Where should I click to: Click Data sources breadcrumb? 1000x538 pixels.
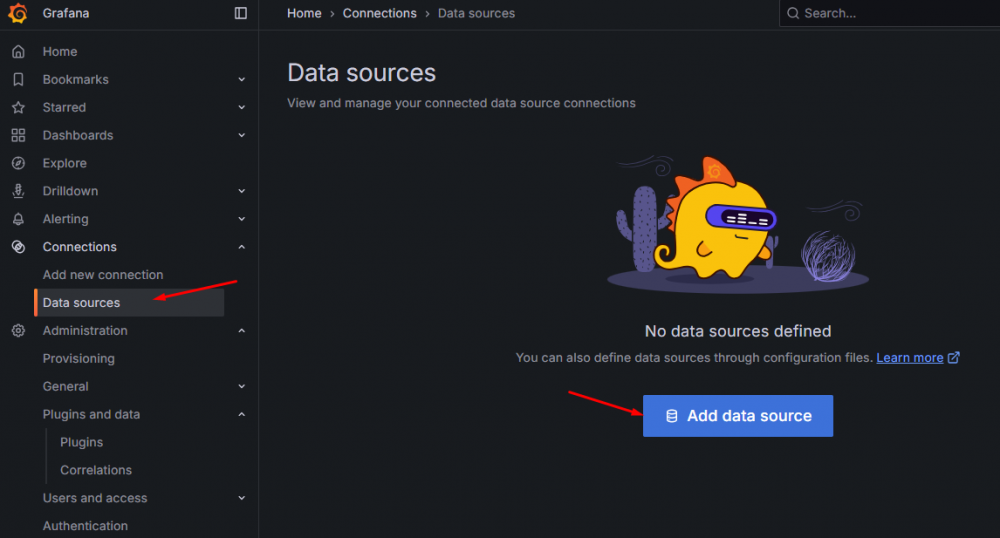point(476,13)
